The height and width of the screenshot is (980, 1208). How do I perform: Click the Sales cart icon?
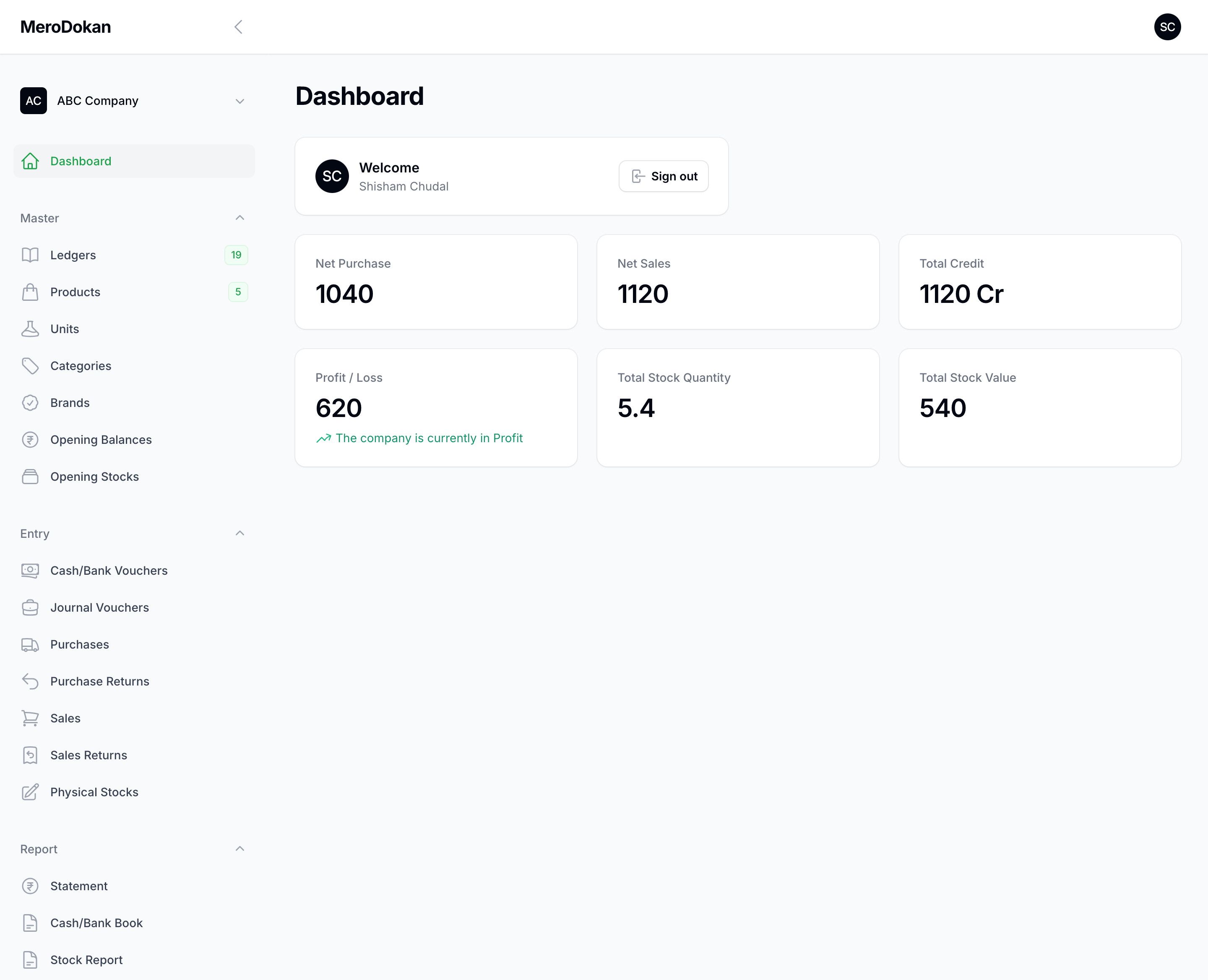point(31,718)
